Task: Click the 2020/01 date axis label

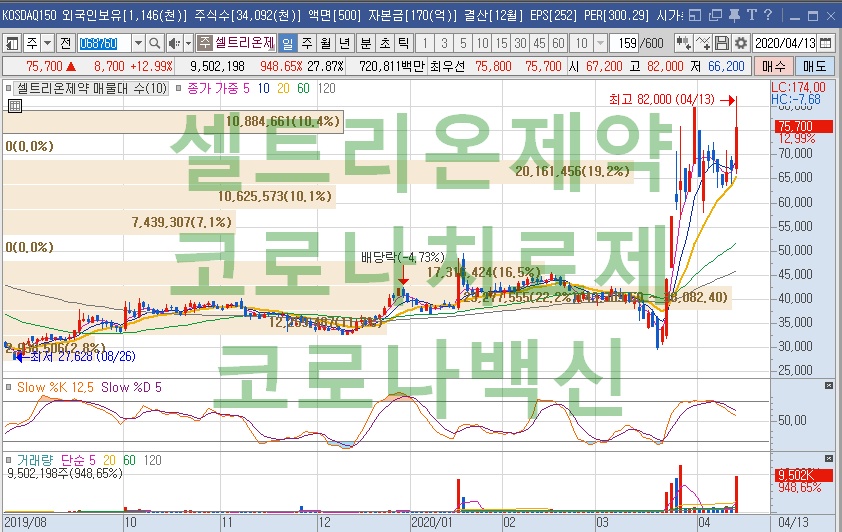Action: pyautogui.click(x=431, y=522)
